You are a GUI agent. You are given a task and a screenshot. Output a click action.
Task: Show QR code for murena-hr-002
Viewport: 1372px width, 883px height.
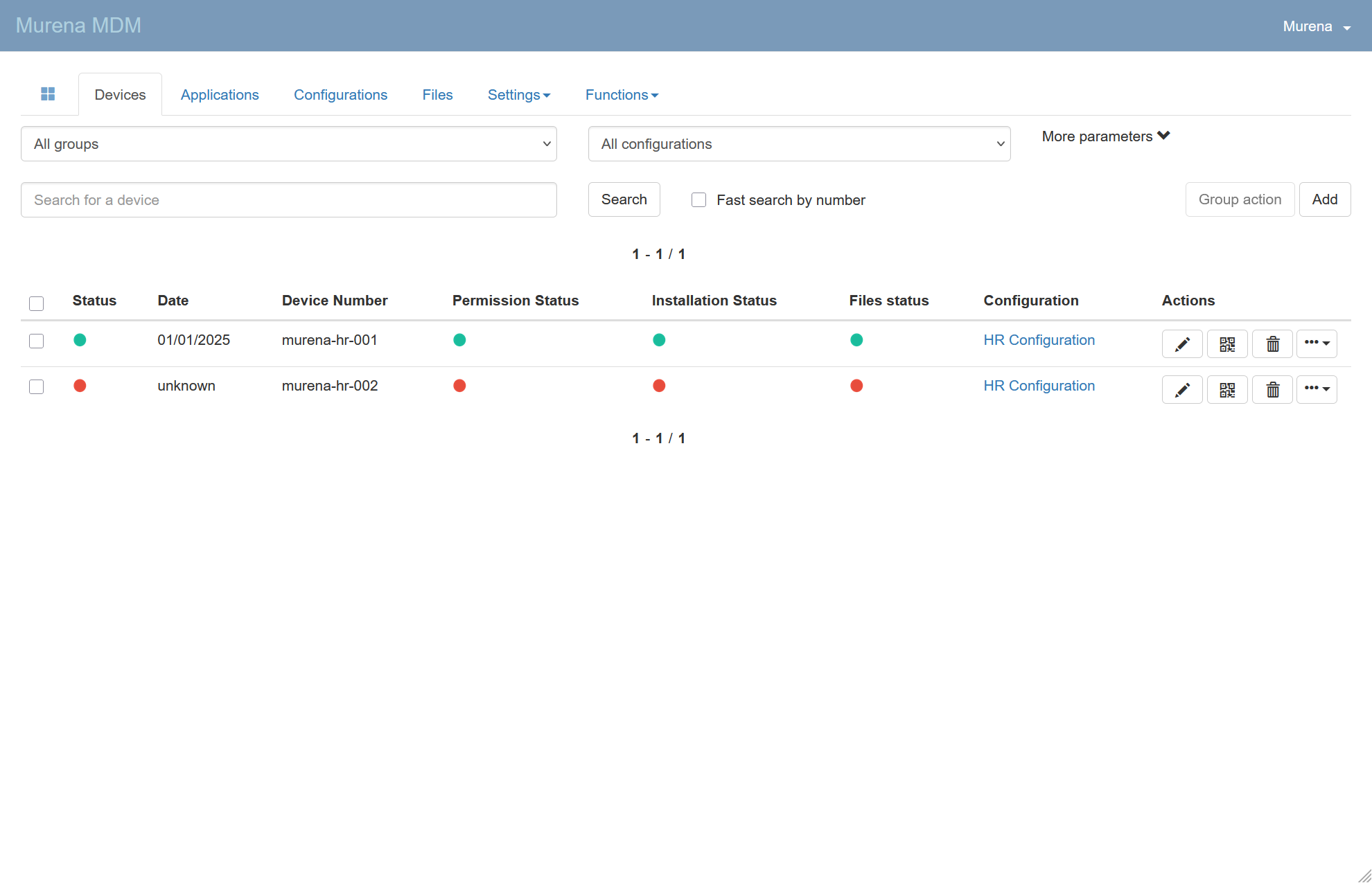pos(1227,390)
